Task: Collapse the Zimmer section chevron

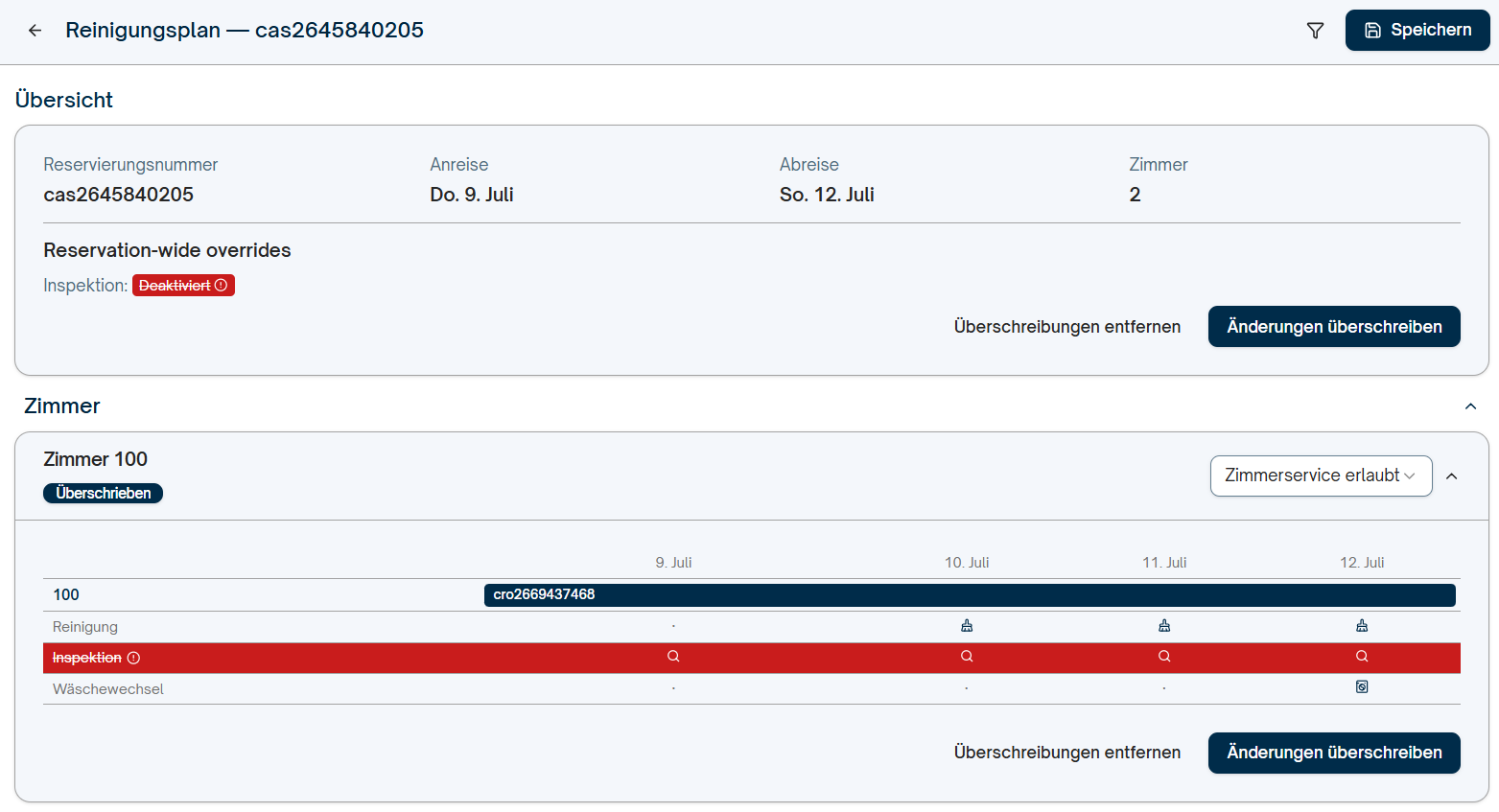Action: 1470,406
